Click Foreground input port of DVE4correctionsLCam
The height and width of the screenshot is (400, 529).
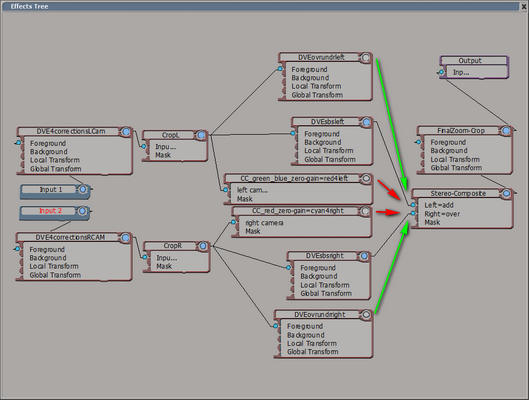click(19, 143)
